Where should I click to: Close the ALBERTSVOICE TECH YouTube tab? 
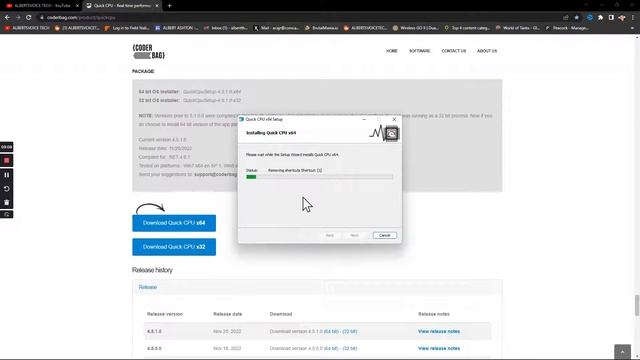pyautogui.click(x=77, y=6)
